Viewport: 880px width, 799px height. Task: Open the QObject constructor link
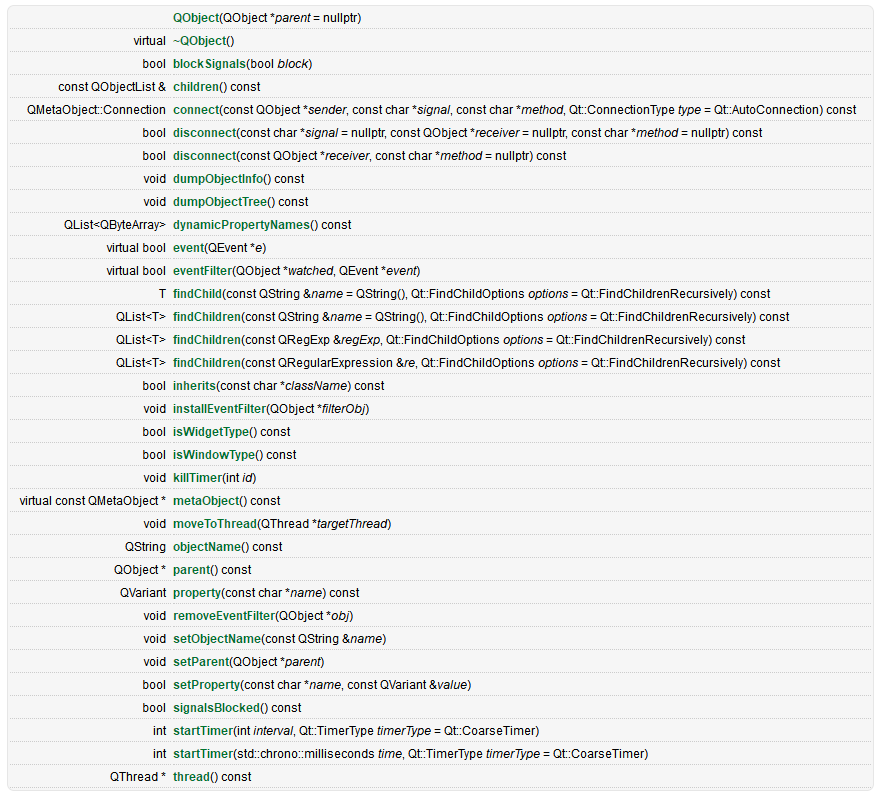pos(195,18)
